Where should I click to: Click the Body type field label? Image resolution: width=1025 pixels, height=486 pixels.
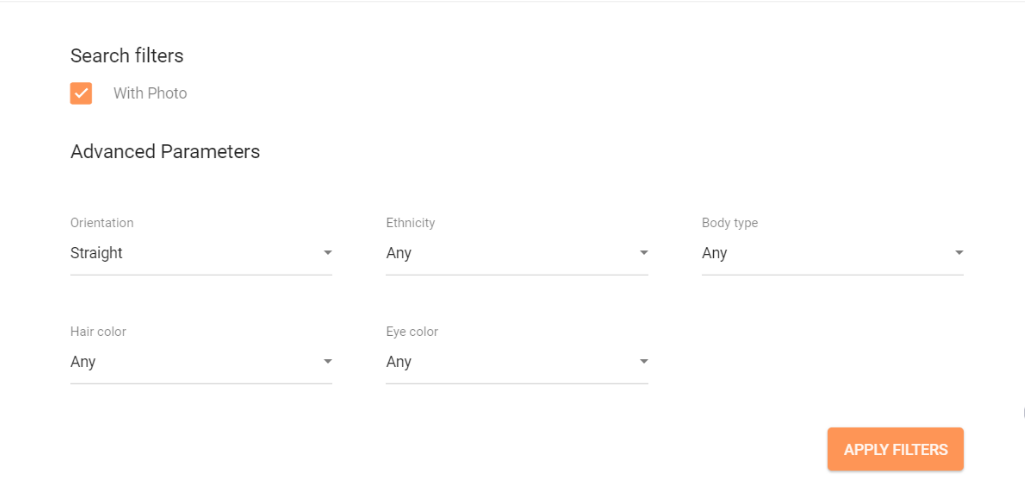(730, 223)
